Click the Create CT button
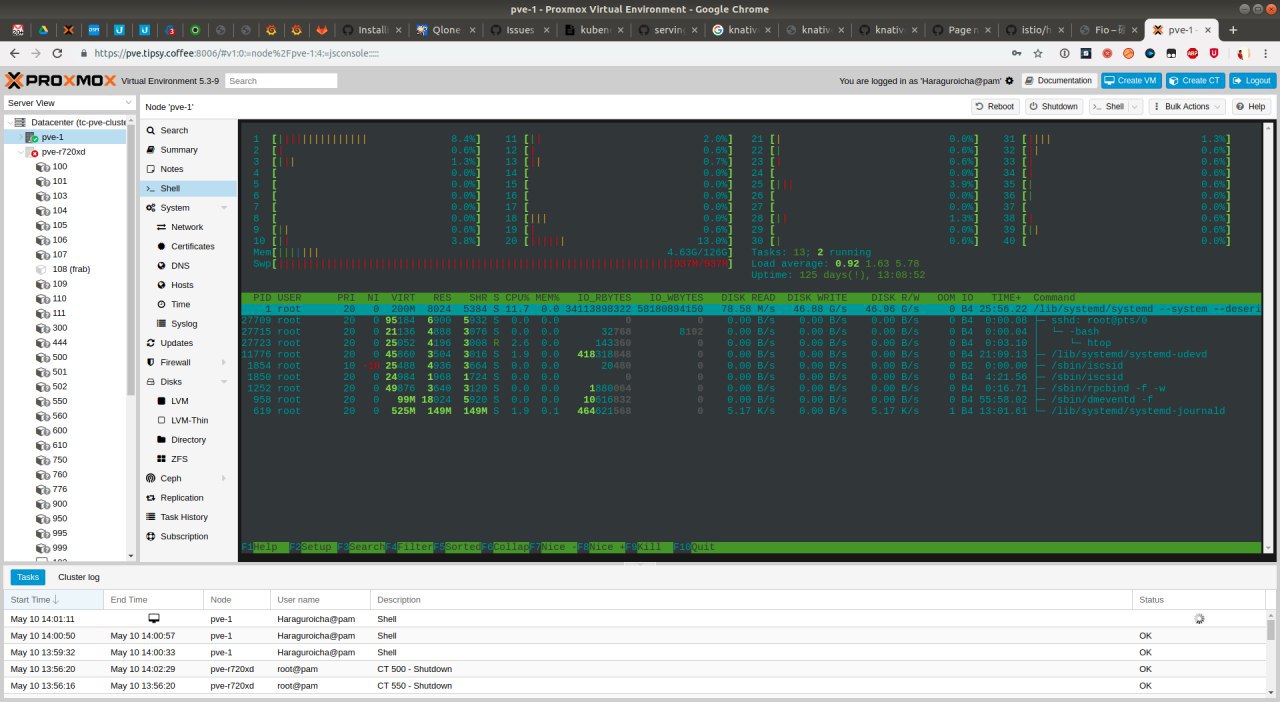This screenshot has height=702, width=1280. point(1194,81)
